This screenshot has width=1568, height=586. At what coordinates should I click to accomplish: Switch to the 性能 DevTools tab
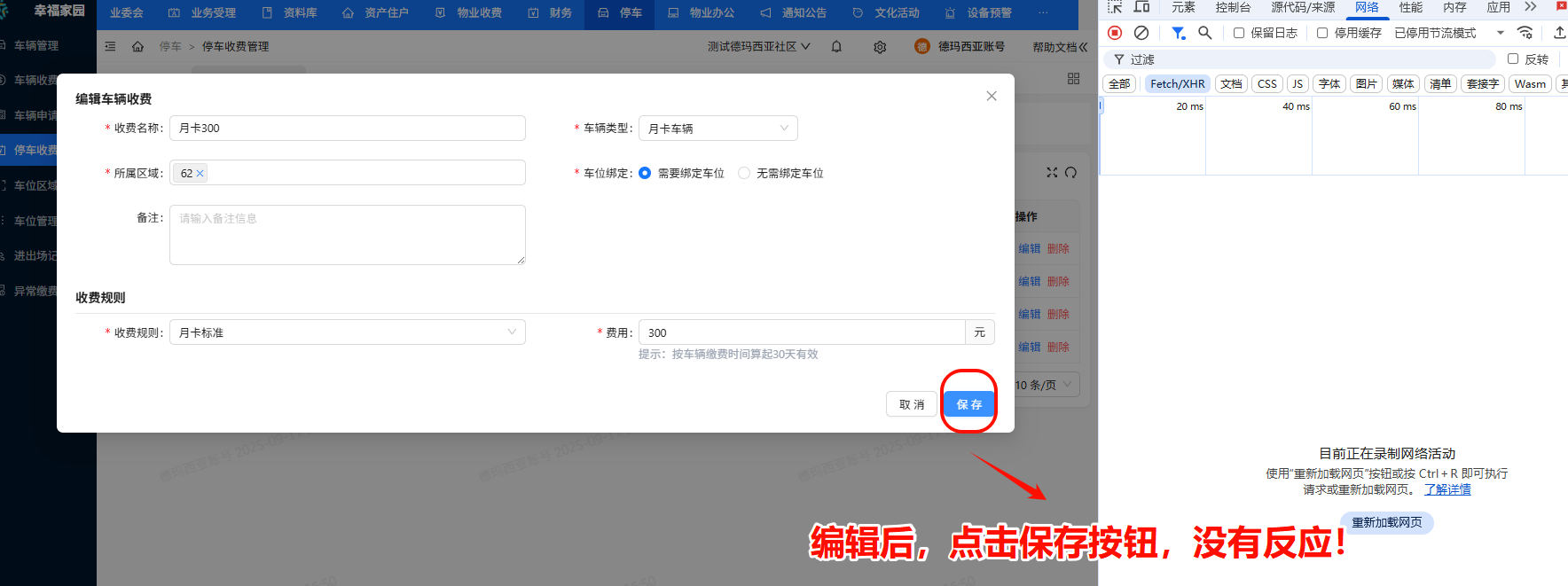click(1410, 7)
